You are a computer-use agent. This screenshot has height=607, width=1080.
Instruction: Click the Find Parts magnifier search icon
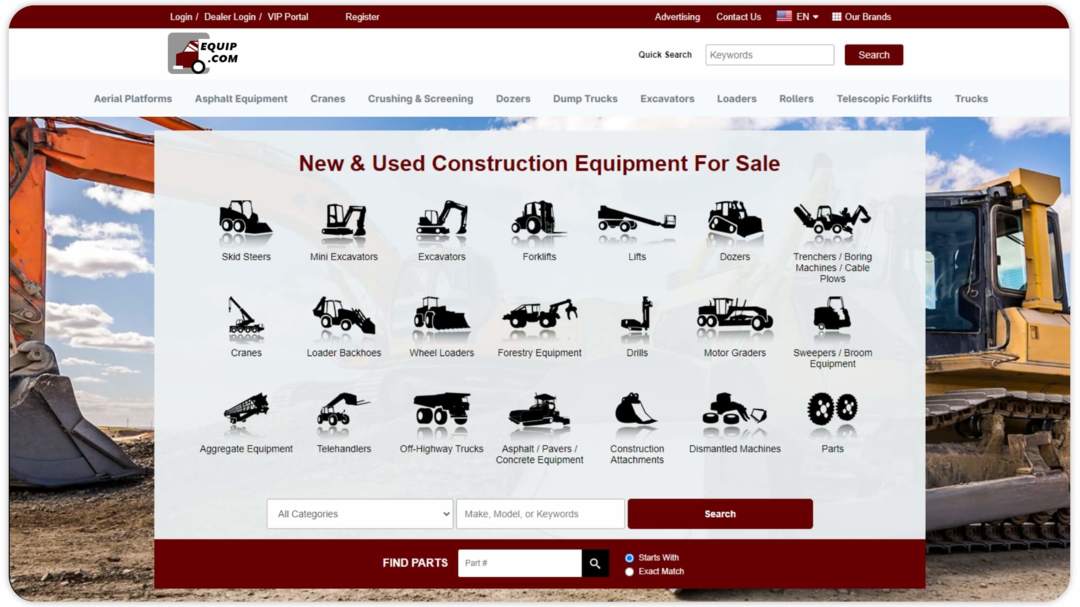(594, 564)
